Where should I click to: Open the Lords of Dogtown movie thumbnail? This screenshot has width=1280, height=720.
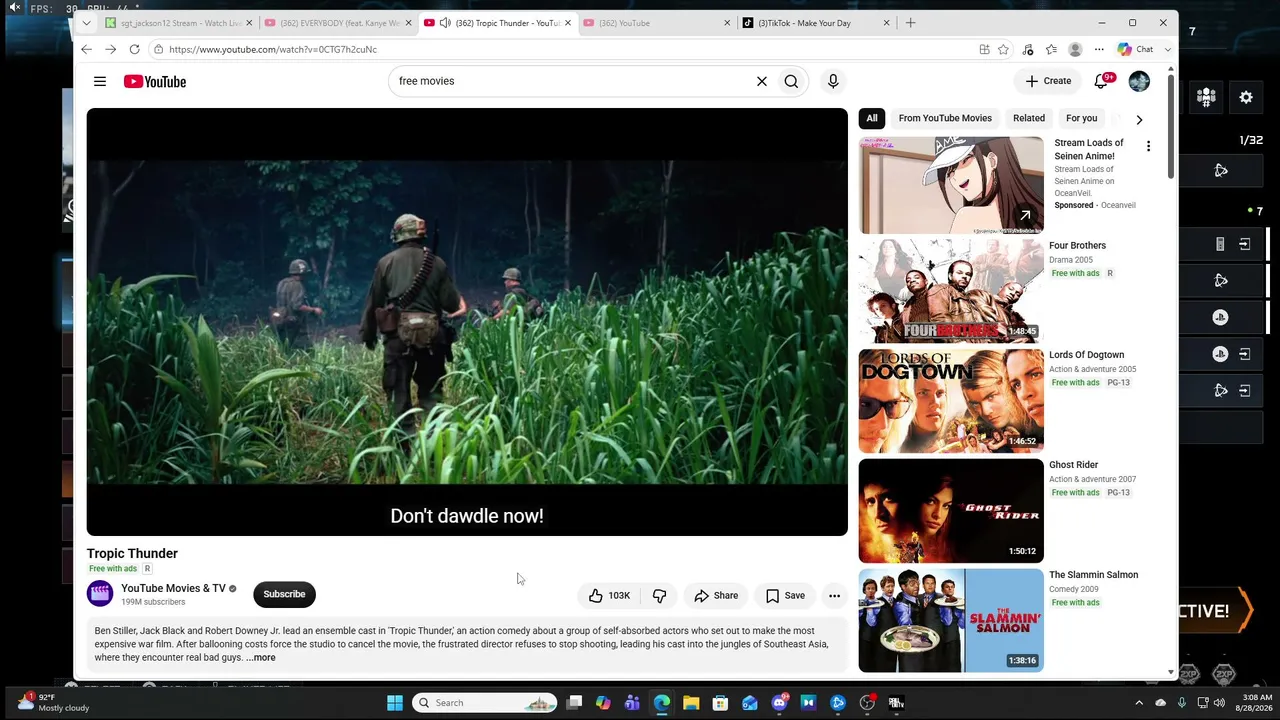point(951,401)
